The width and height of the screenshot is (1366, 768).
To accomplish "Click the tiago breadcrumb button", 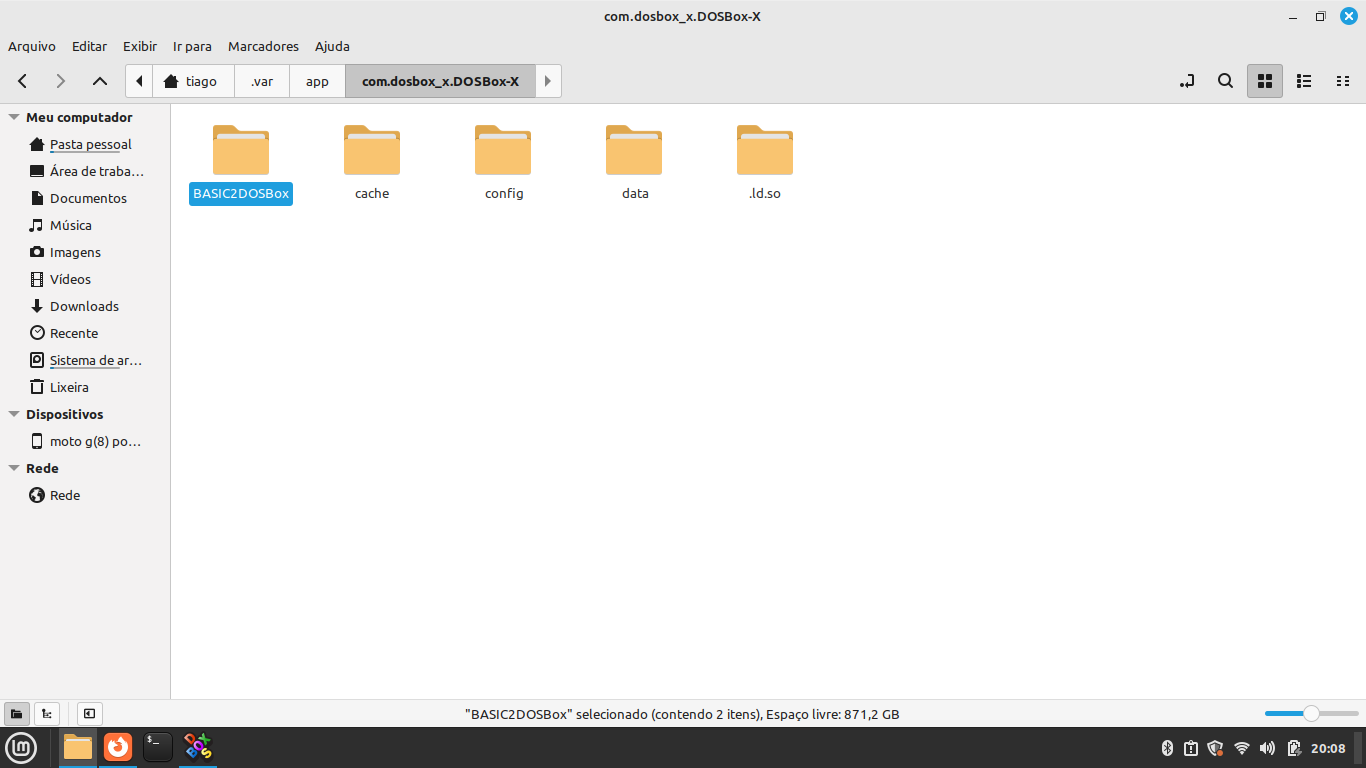I will 192,81.
